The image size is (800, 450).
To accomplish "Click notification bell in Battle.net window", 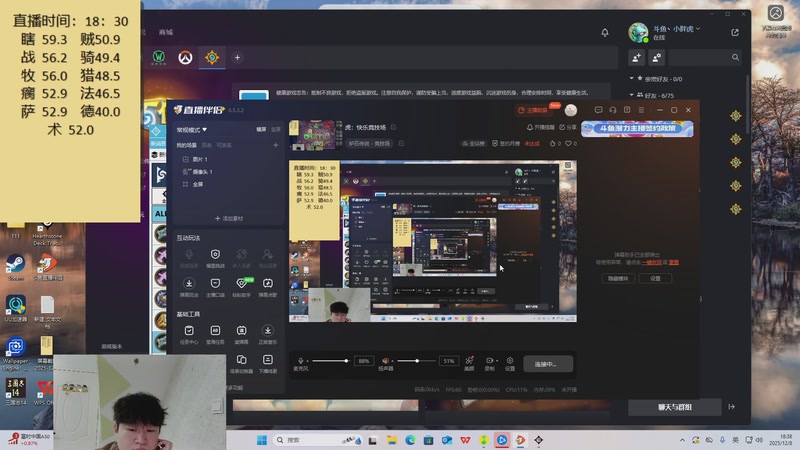I will point(605,33).
